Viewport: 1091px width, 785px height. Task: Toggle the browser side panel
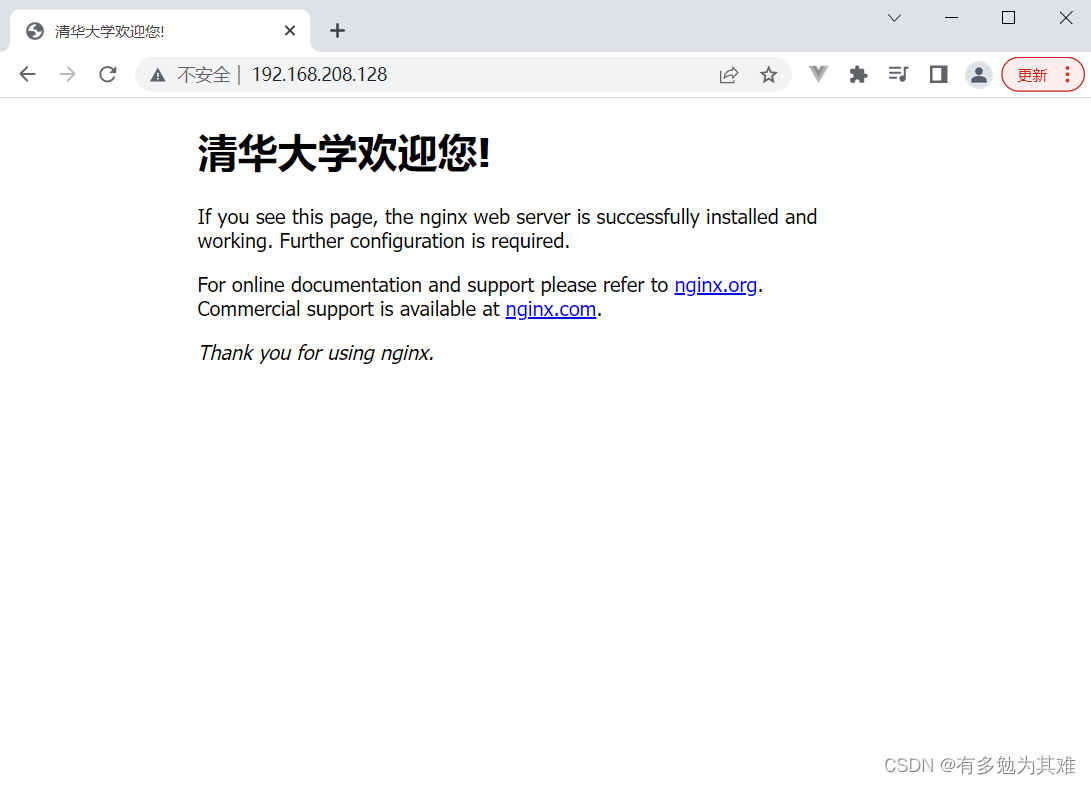939,74
